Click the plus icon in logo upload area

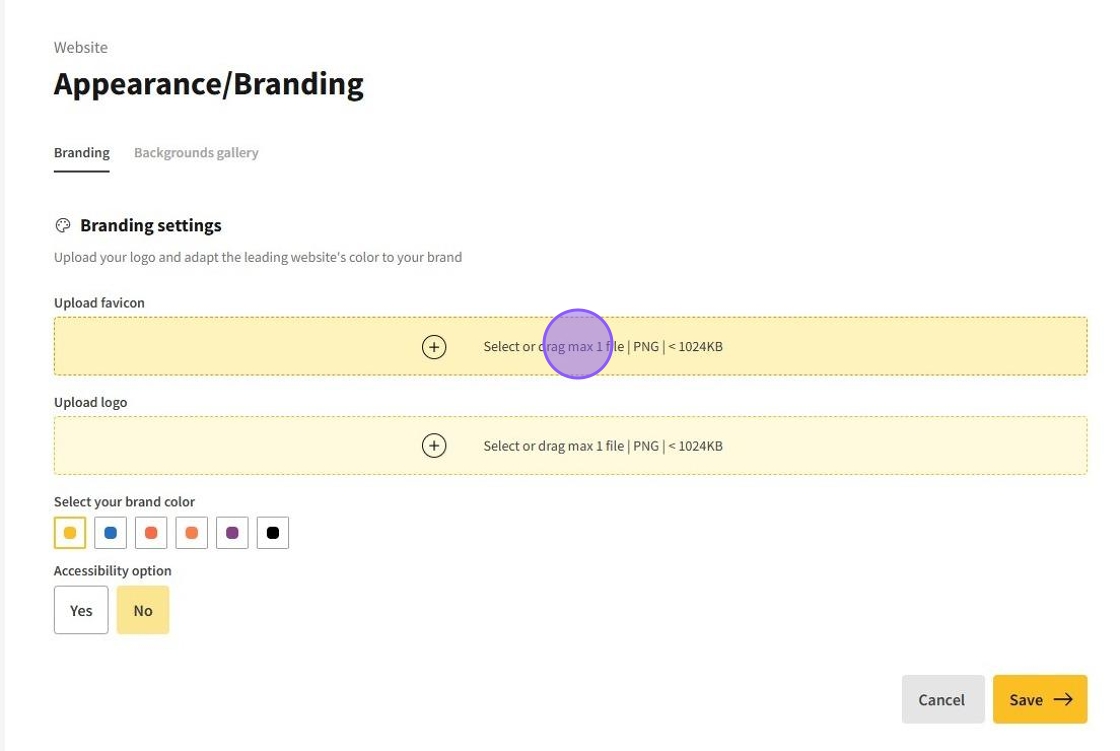tap(434, 446)
